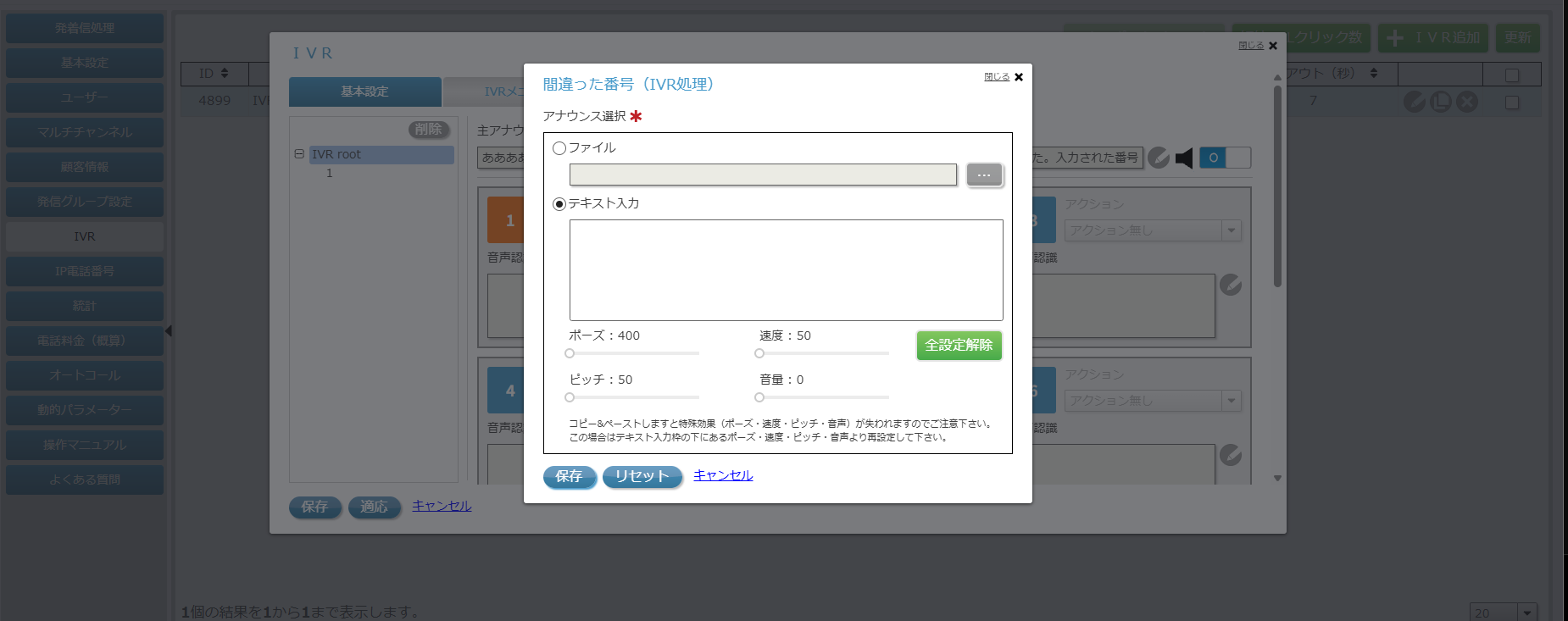Click the file path input field
Viewport: 1568px width, 621px height.
763,175
